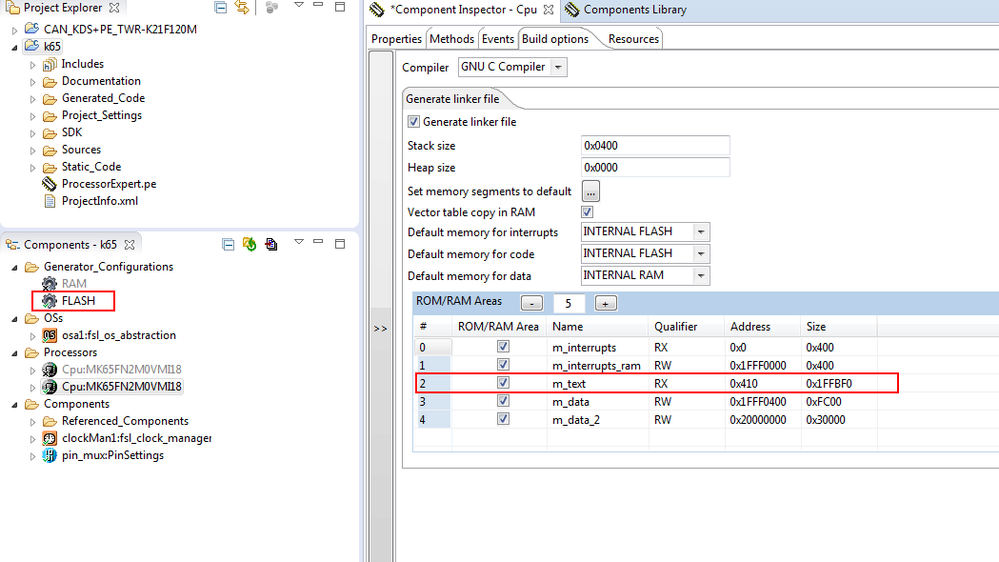The width and height of the screenshot is (999, 562).
Task: Switch to the Properties tab
Action: point(396,39)
